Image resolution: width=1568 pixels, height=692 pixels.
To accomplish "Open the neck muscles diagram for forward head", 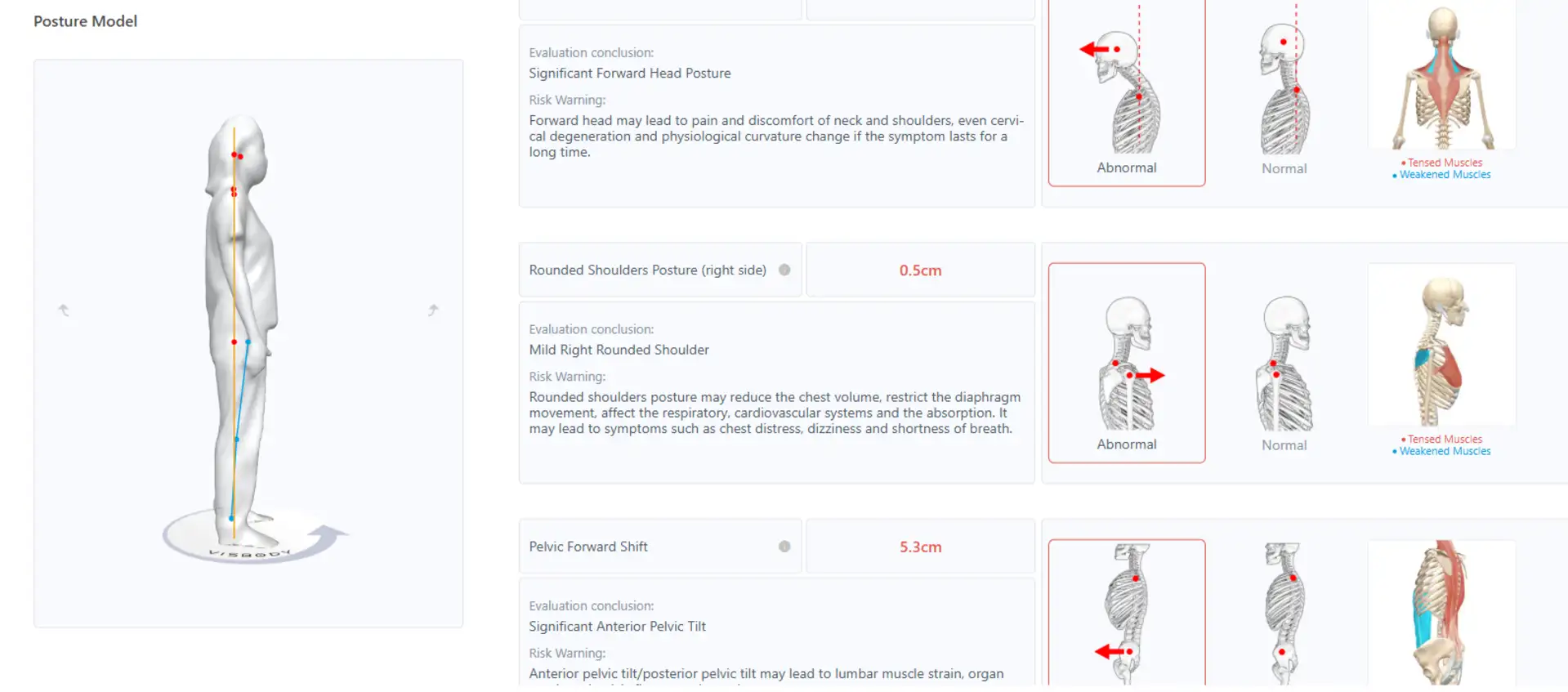I will tap(1442, 75).
